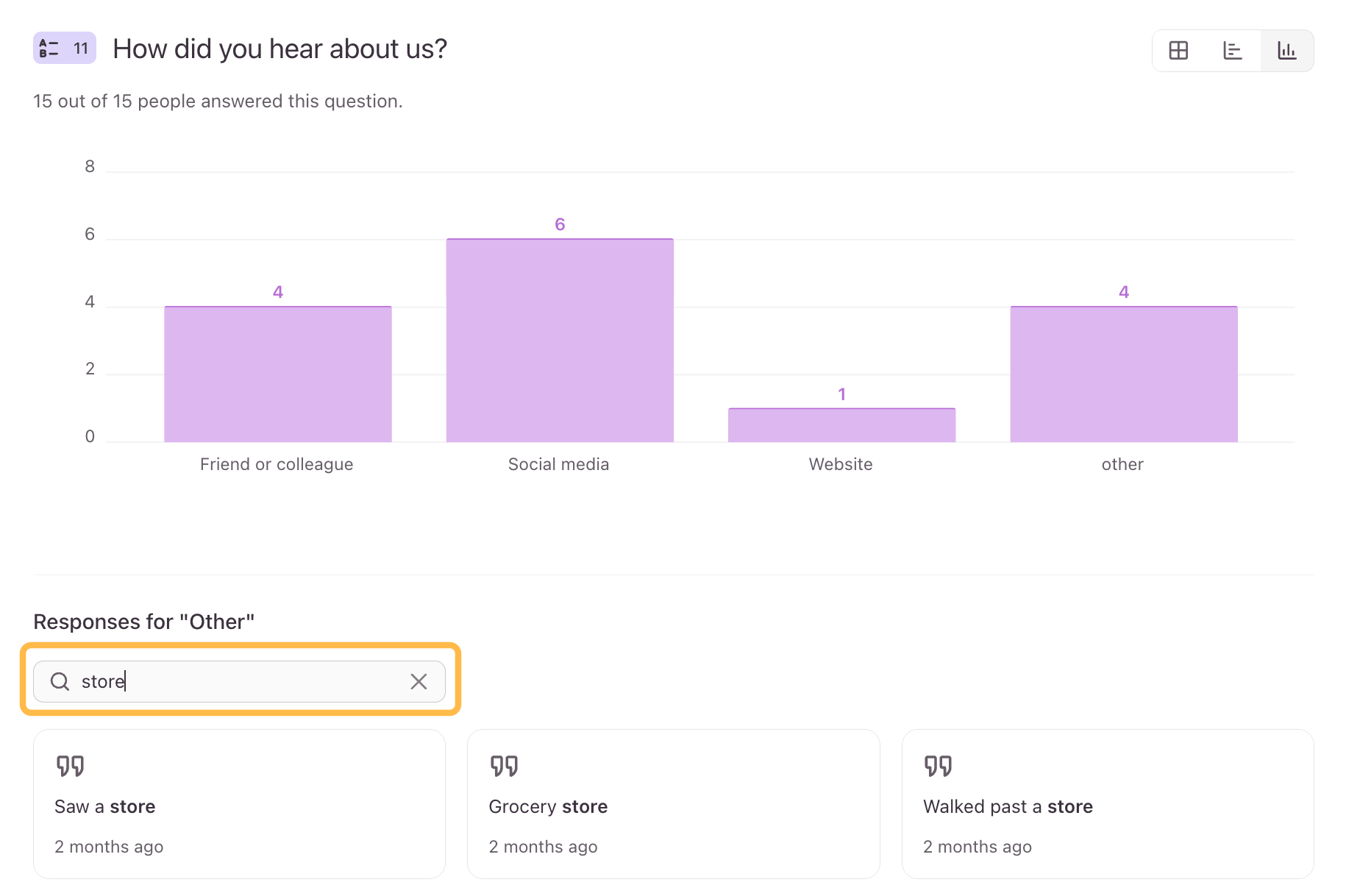The image size is (1346, 896).
Task: Select the "Friend or colleague" bar
Action: click(x=278, y=374)
